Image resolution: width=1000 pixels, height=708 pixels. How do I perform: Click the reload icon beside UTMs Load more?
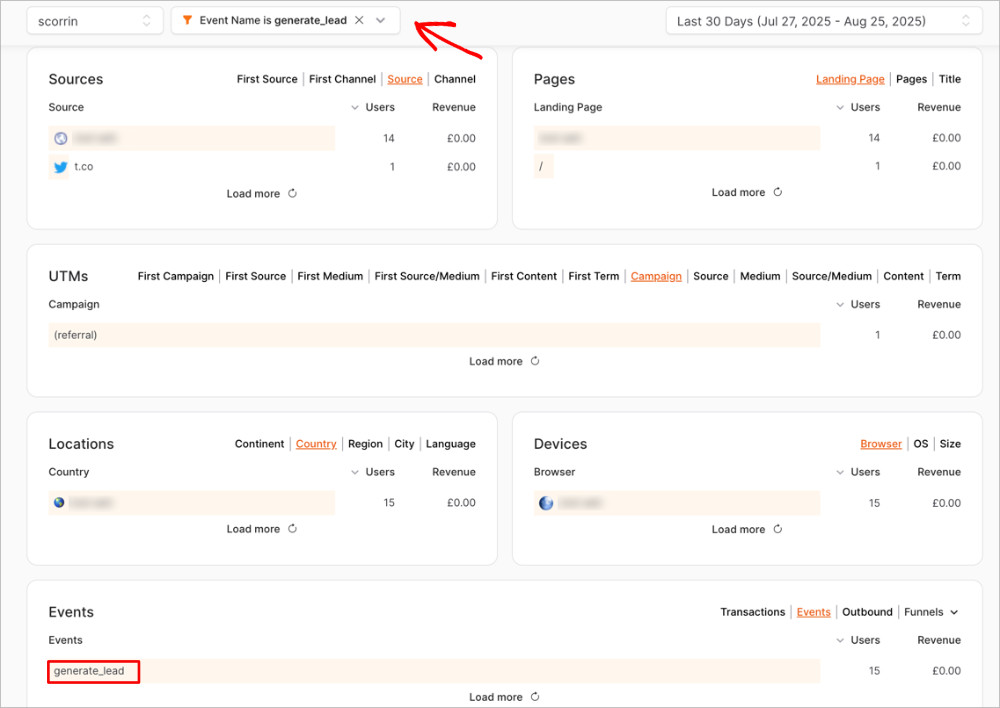[x=535, y=361]
